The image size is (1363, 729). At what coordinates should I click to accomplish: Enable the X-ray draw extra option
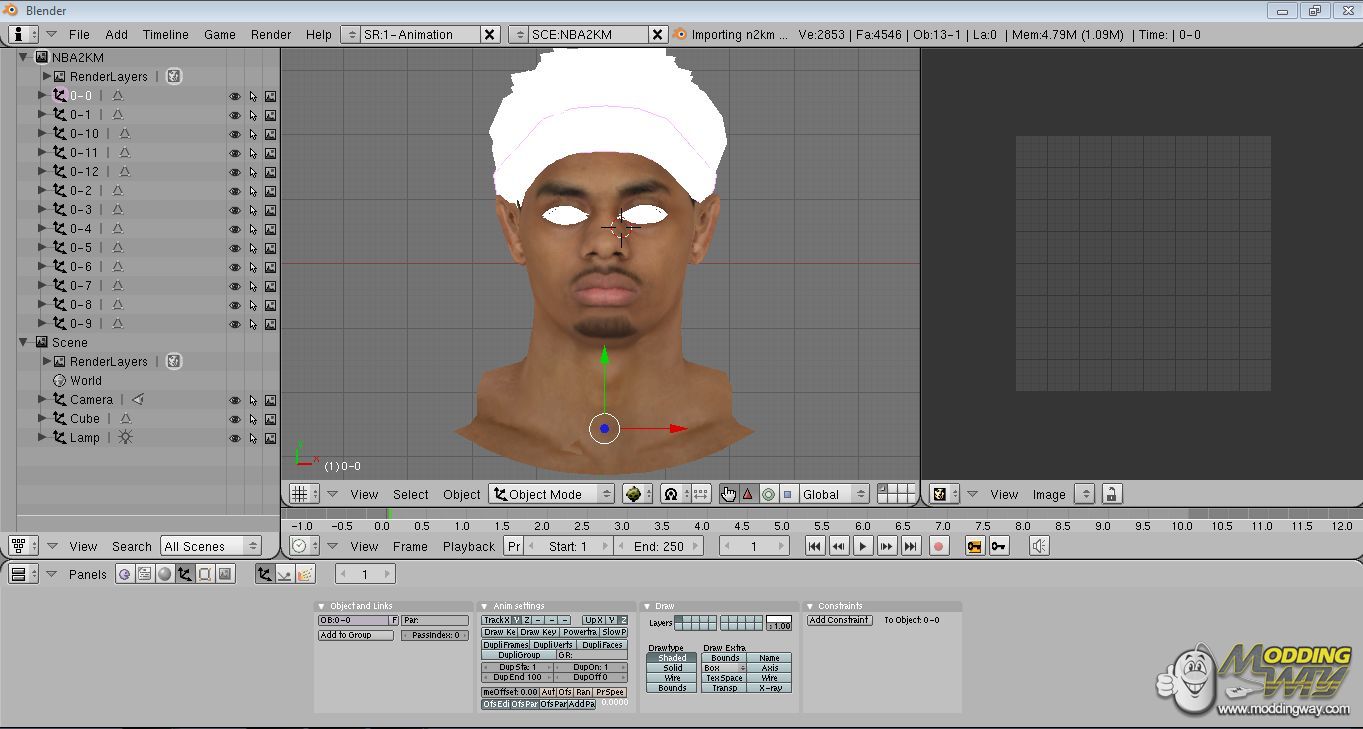[769, 688]
